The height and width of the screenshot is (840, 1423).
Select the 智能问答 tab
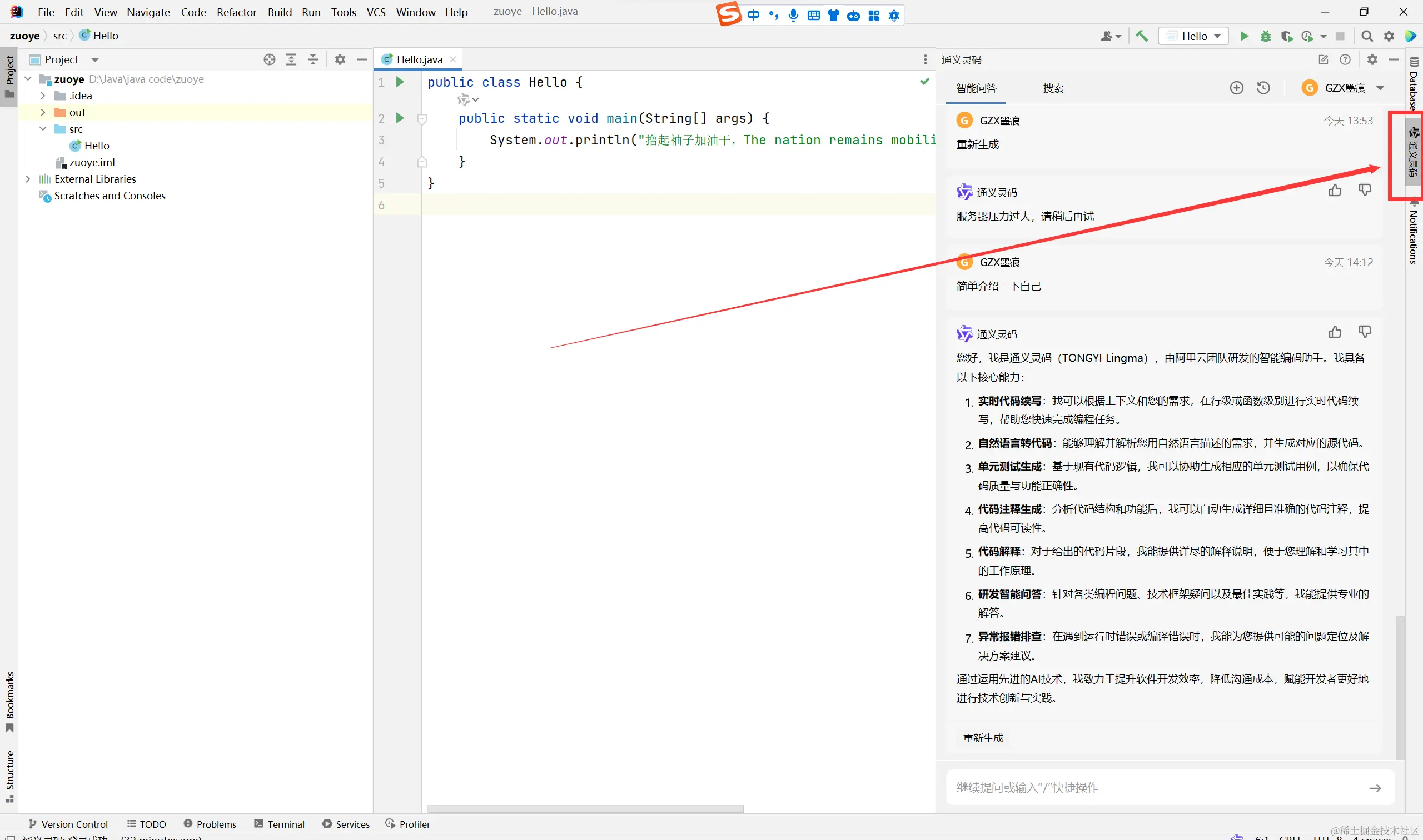pos(976,88)
